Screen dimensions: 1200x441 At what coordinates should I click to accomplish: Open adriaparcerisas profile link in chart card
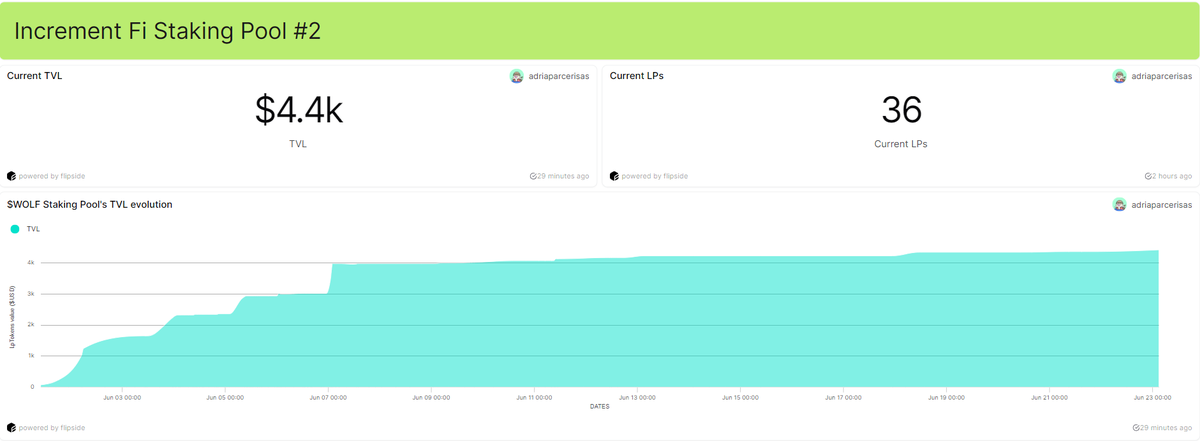pyautogui.click(x=1162, y=204)
